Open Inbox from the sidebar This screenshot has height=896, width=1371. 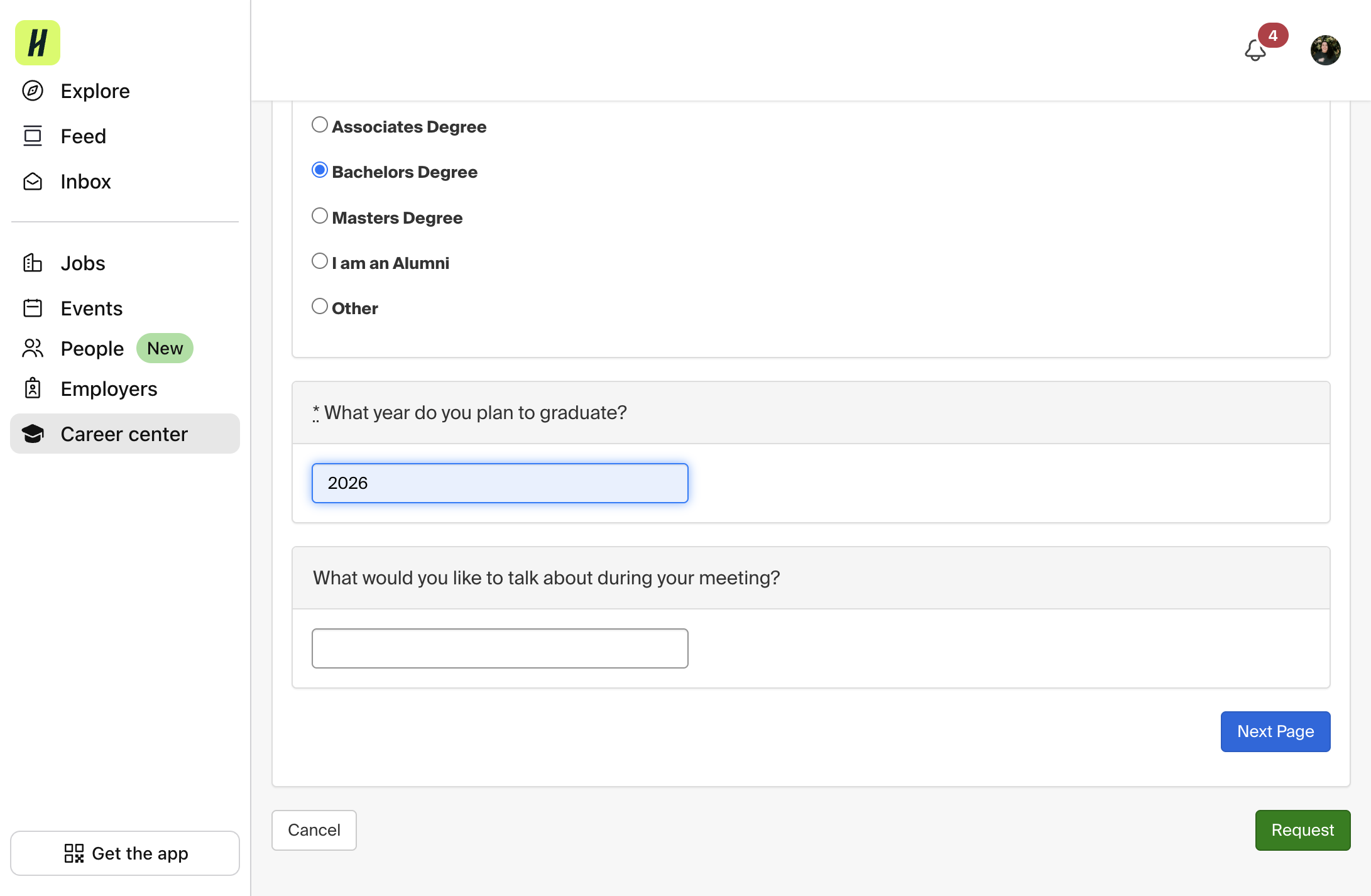86,182
